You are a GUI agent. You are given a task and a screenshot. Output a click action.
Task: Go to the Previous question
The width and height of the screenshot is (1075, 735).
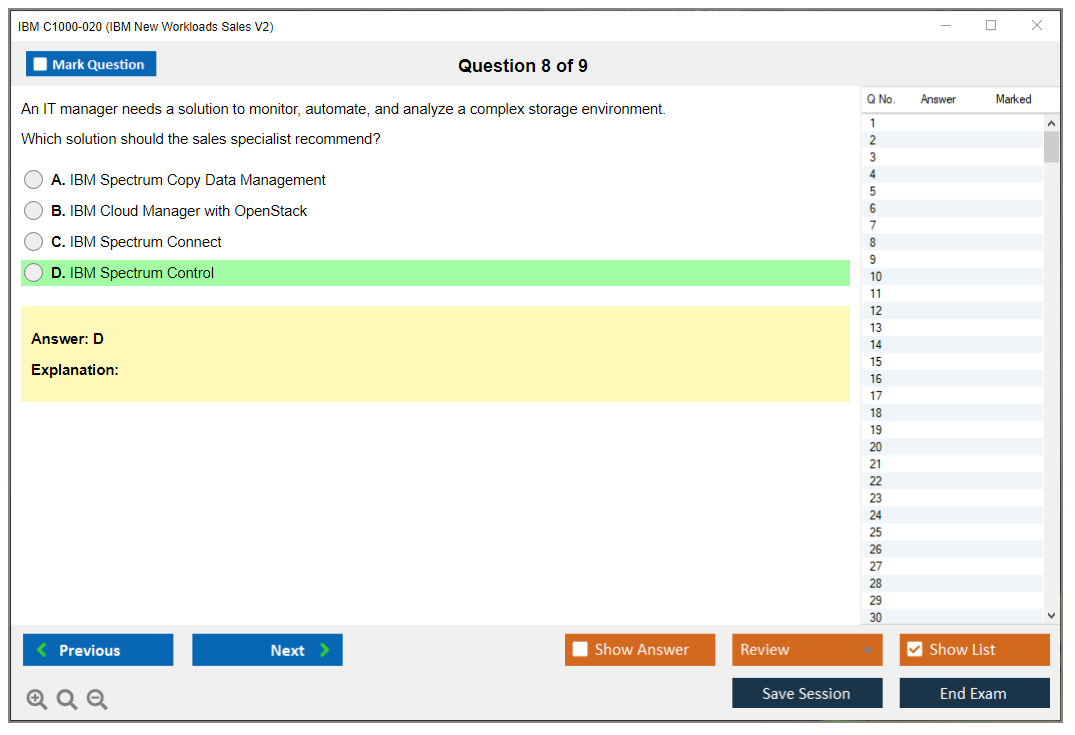pos(98,650)
